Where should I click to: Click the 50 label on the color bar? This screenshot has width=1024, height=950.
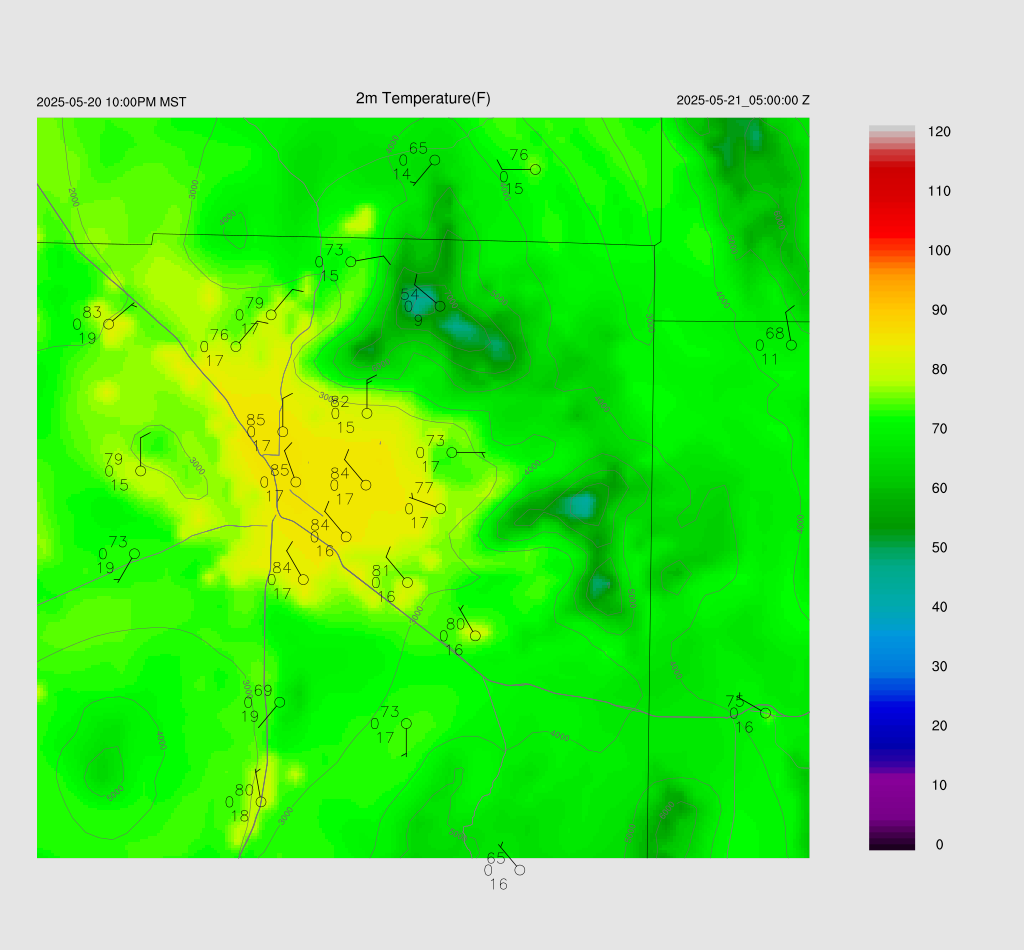pos(939,548)
